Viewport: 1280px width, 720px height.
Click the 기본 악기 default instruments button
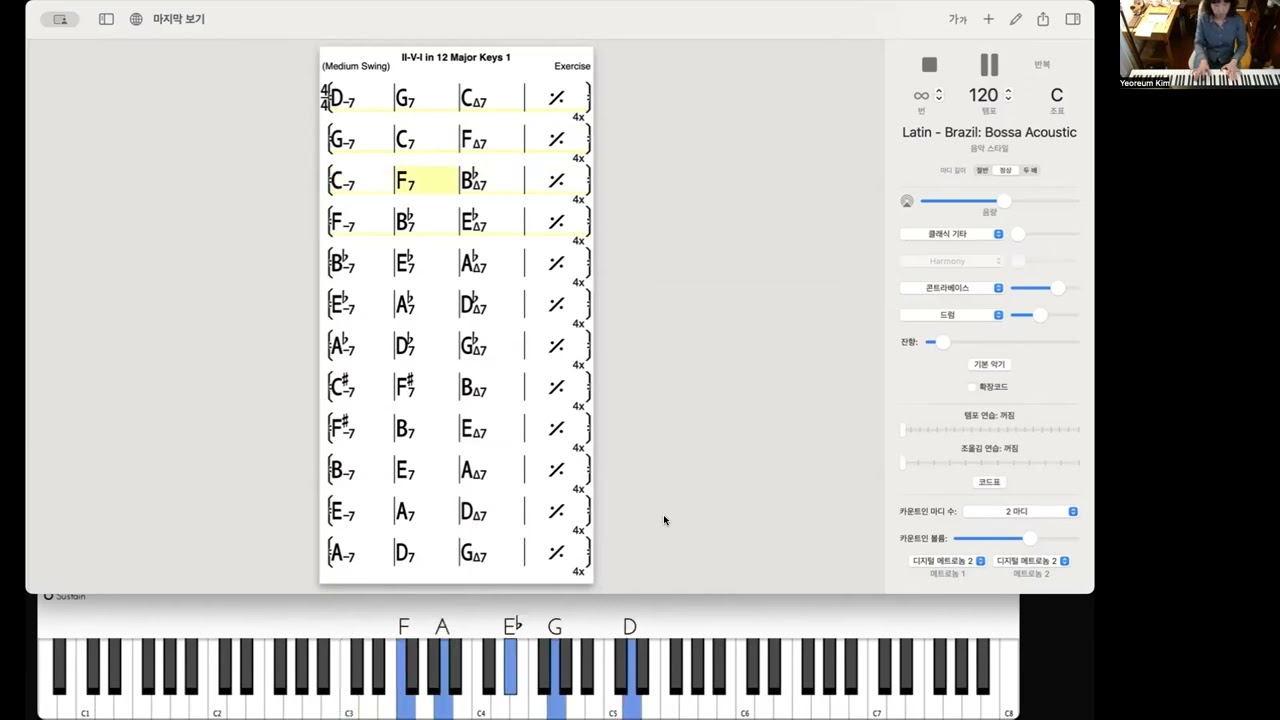tap(989, 365)
